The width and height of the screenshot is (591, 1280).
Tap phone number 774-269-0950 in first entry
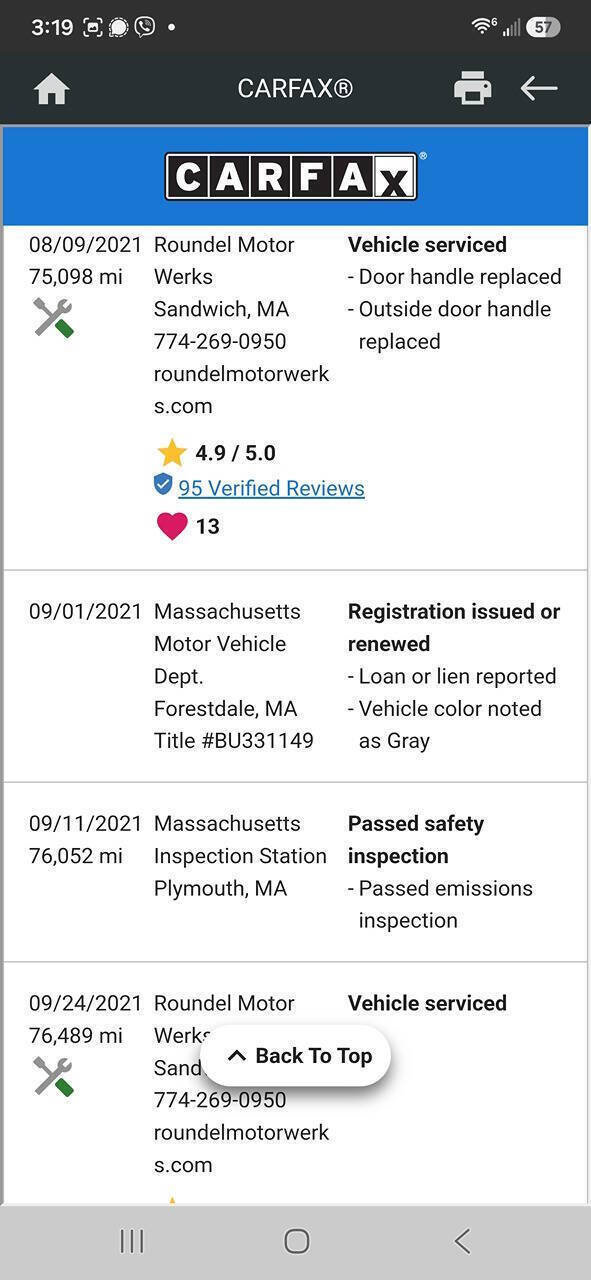pyautogui.click(x=220, y=341)
